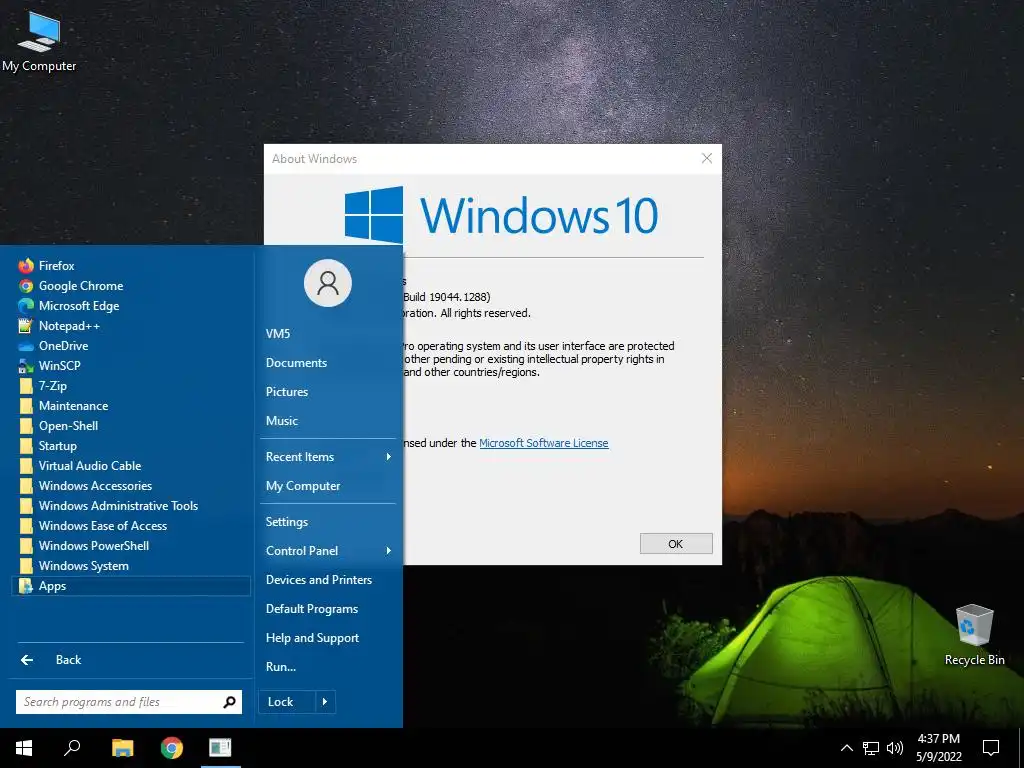Image resolution: width=1024 pixels, height=768 pixels.
Task: Open File Explorer from the taskbar
Action: point(122,748)
